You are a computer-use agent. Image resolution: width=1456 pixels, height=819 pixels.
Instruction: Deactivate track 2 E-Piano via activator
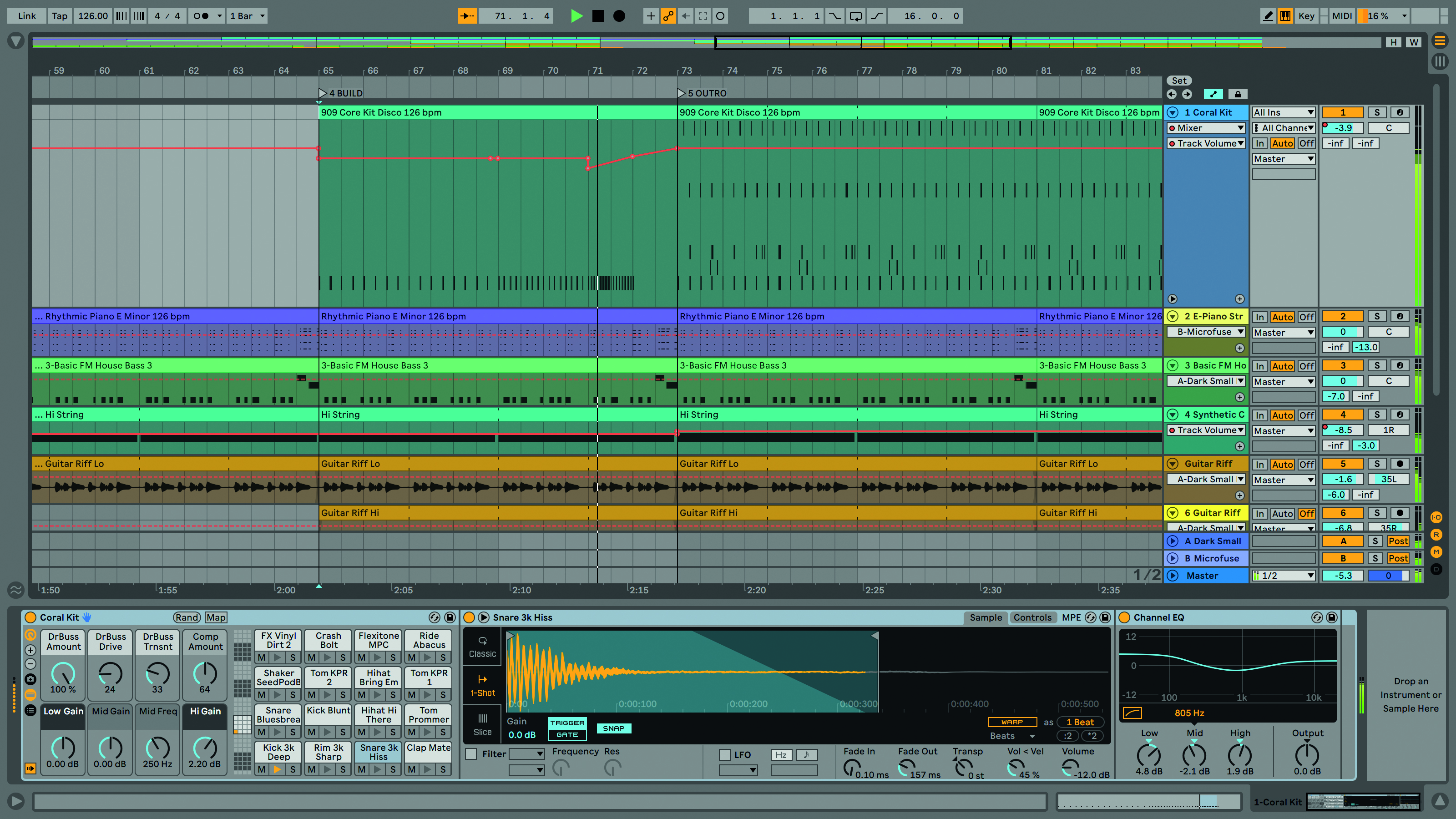tap(1342, 317)
